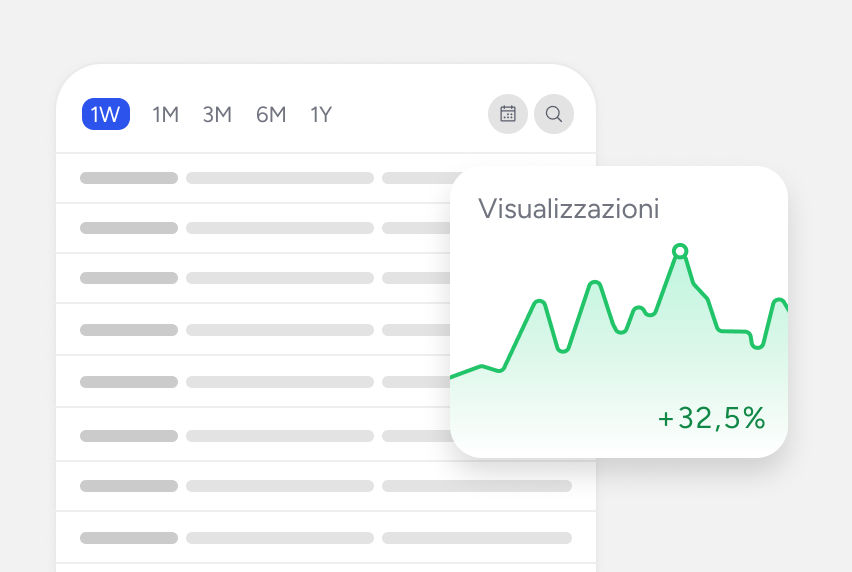Click the peak data point marker on chart
Viewport: 852px width, 572px height.
coord(680,251)
